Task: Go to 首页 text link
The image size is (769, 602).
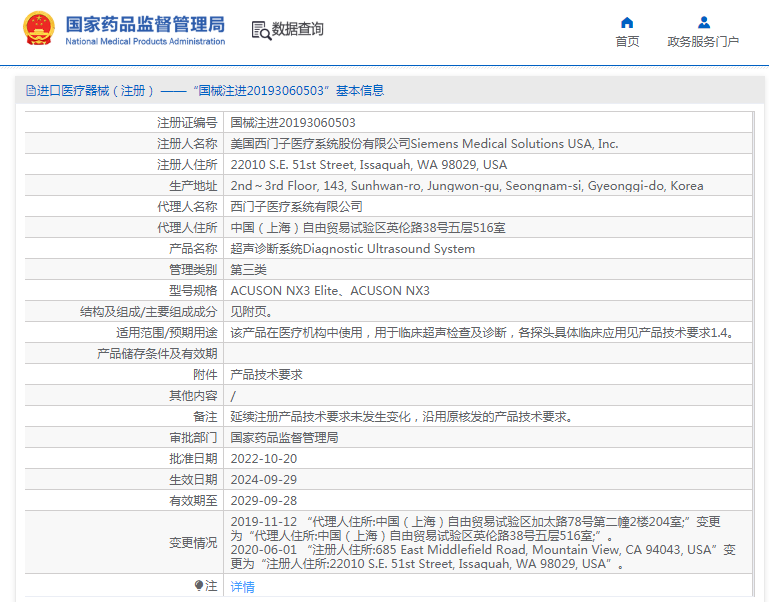Action: point(627,42)
